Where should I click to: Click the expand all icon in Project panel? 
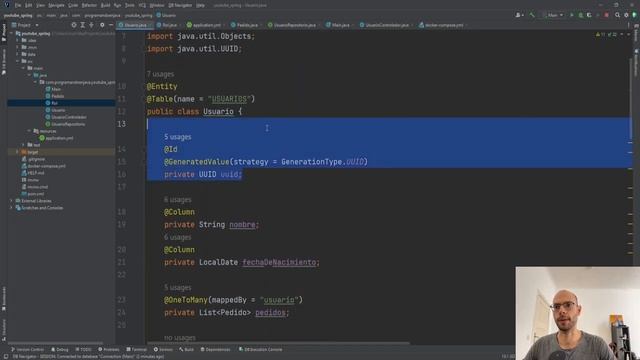(x=83, y=25)
